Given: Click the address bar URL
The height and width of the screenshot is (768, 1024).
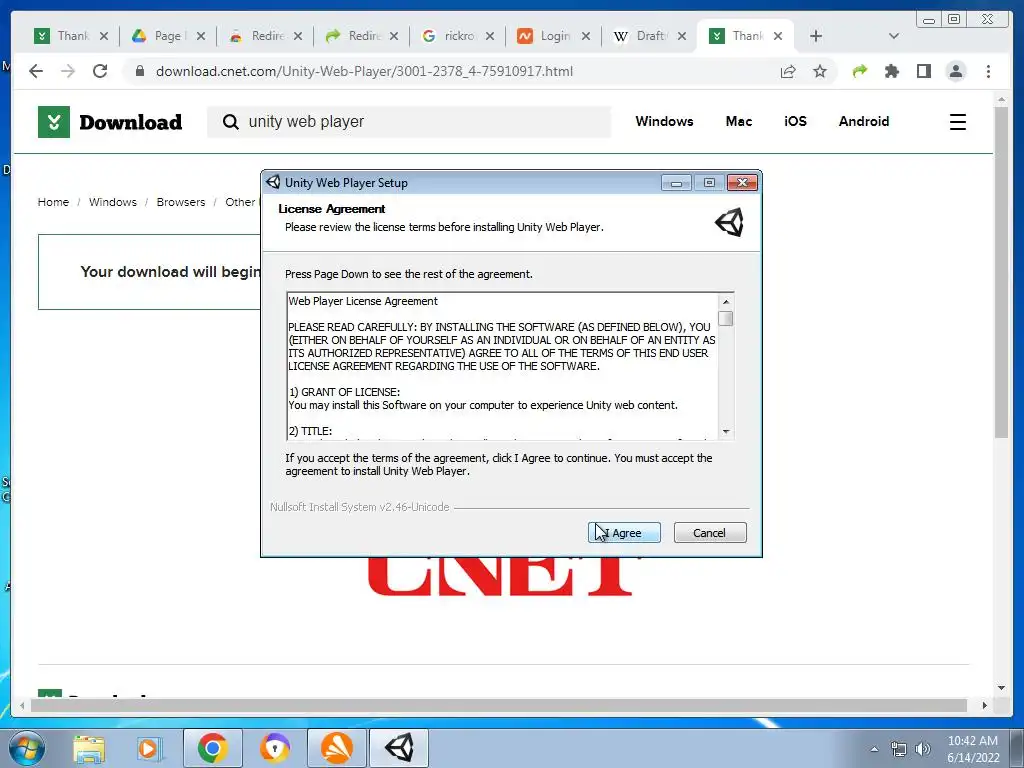Looking at the screenshot, I should tap(364, 71).
